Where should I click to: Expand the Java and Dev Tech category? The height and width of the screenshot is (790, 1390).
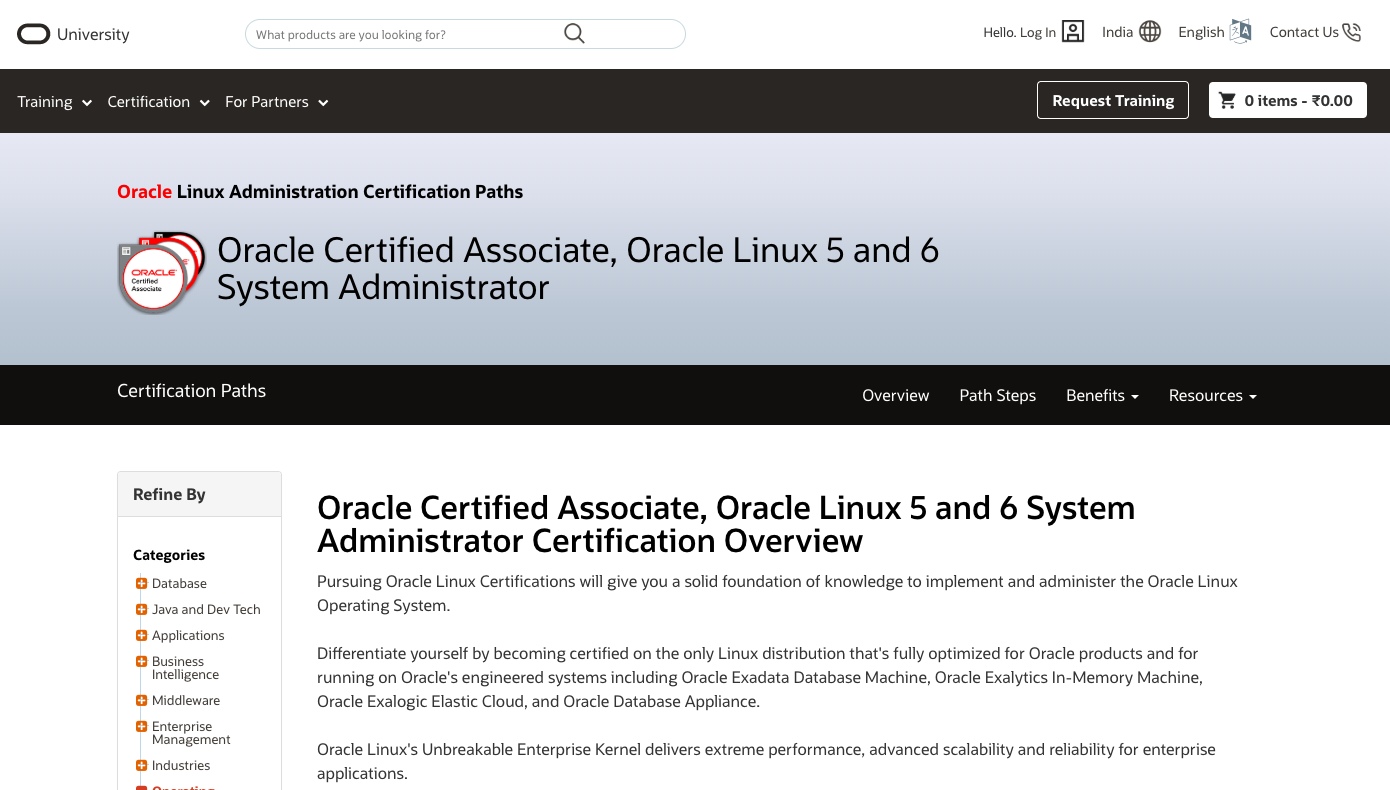tap(142, 610)
